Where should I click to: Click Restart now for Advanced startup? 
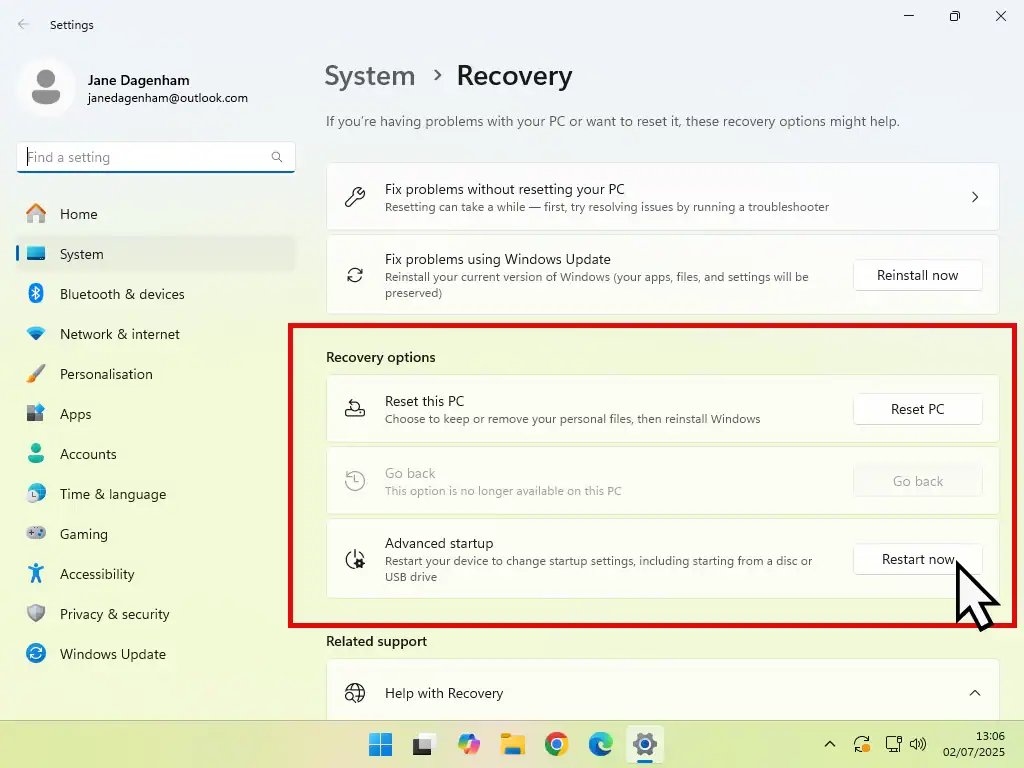tap(917, 559)
